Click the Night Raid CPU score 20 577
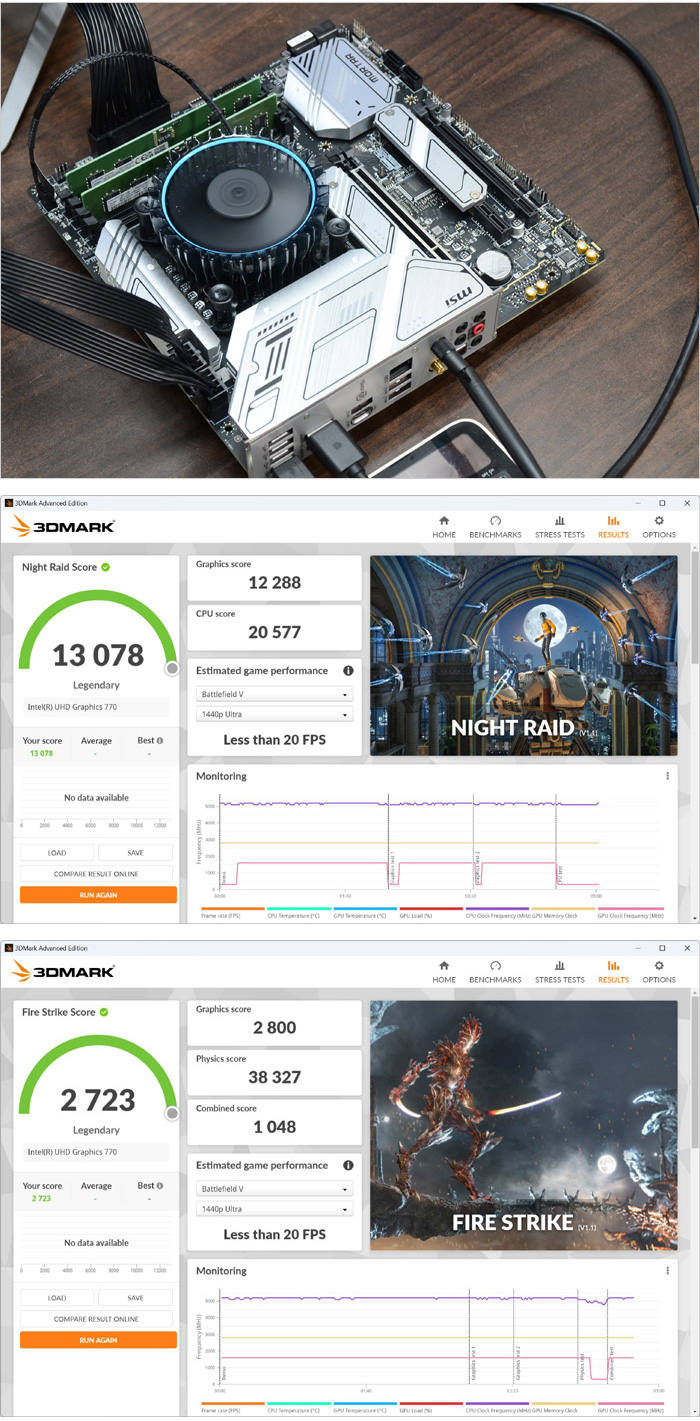Image resolution: width=700 pixels, height=1421 pixels. [x=274, y=632]
